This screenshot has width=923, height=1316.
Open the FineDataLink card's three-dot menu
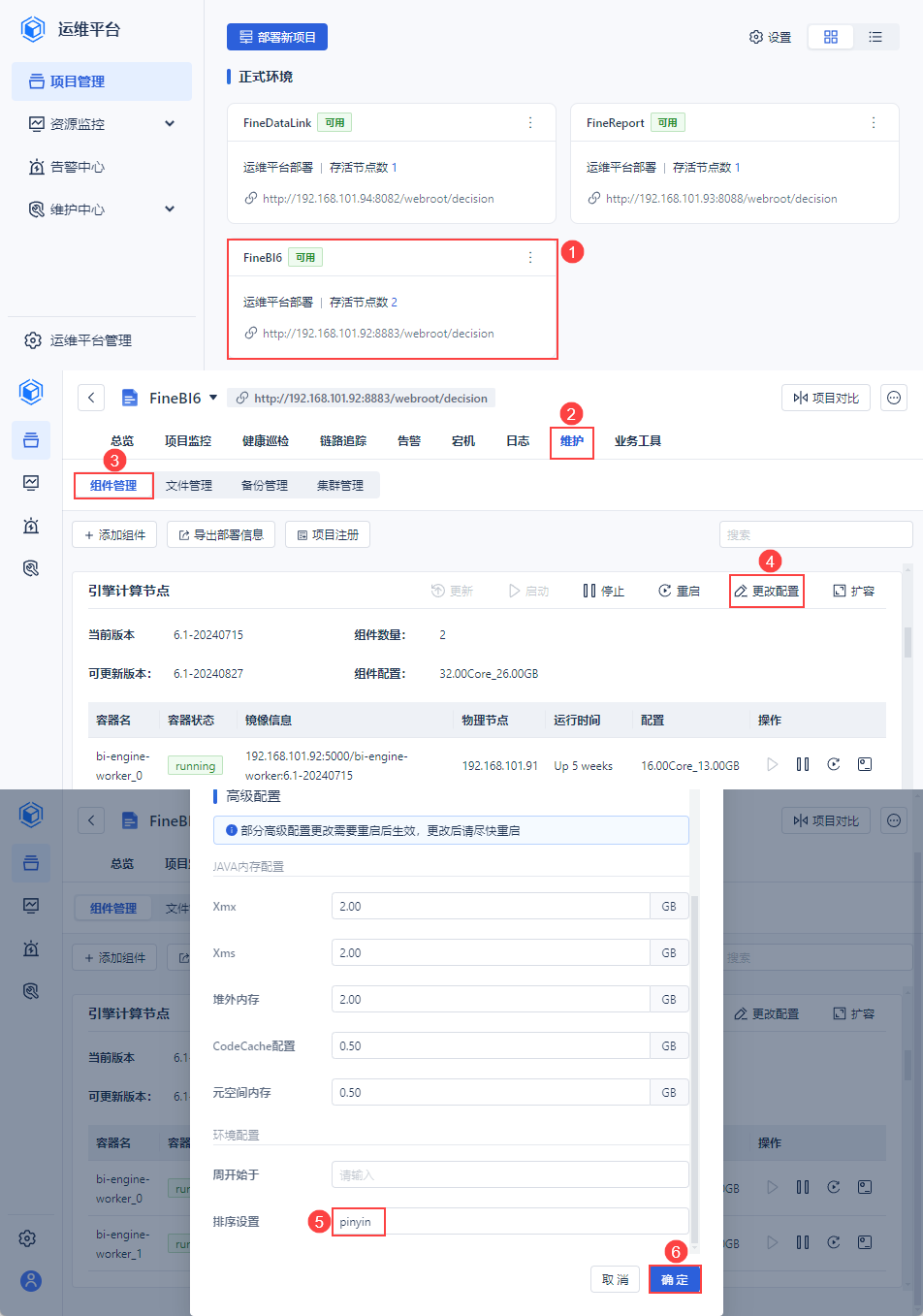pyautogui.click(x=530, y=122)
